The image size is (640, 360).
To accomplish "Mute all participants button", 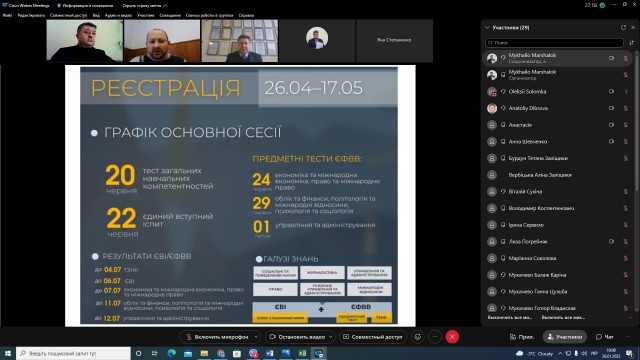I will pyautogui.click(x=510, y=318).
